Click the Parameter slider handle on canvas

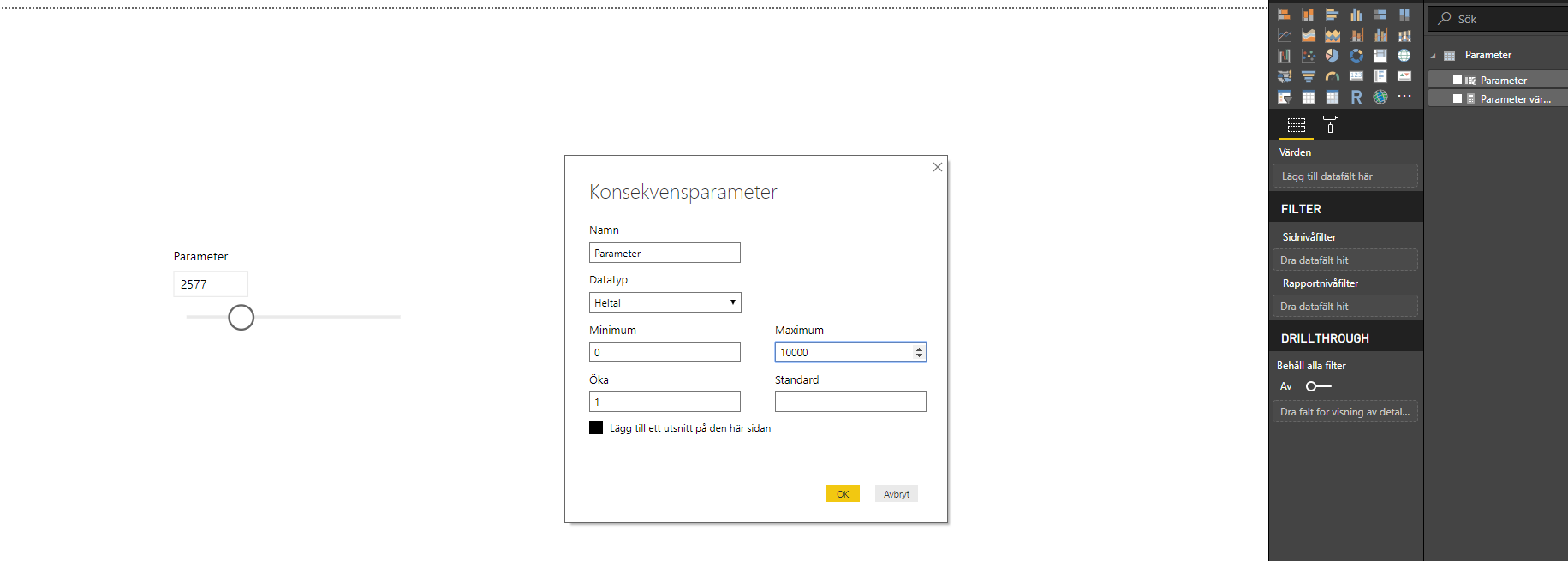[241, 317]
